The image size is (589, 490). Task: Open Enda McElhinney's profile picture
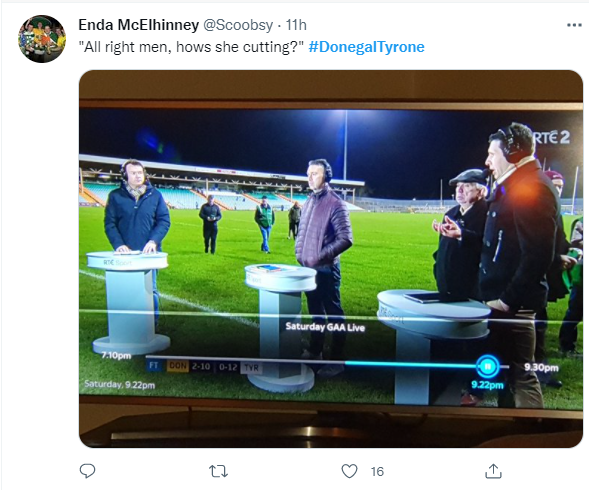[x=42, y=39]
